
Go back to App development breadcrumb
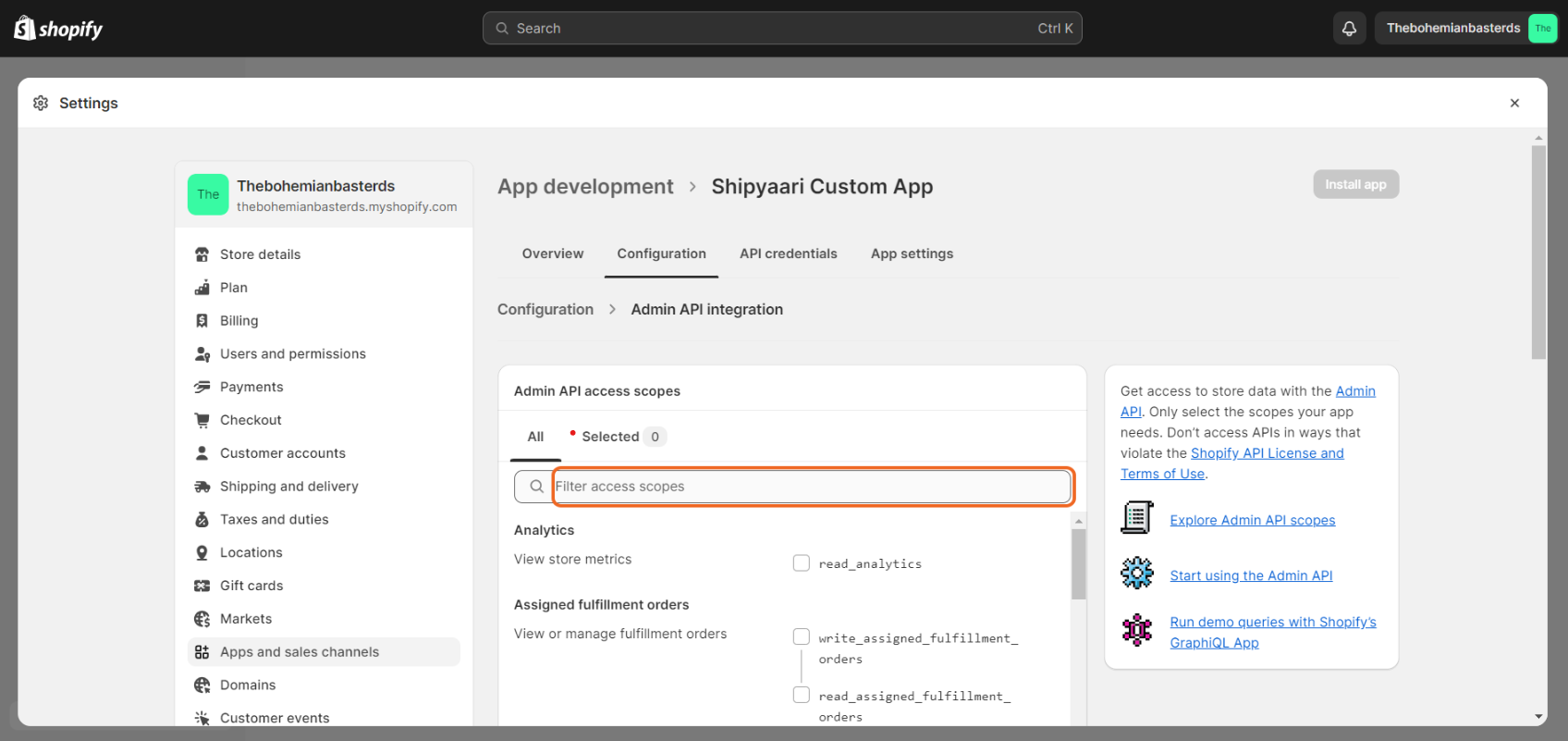pos(585,187)
